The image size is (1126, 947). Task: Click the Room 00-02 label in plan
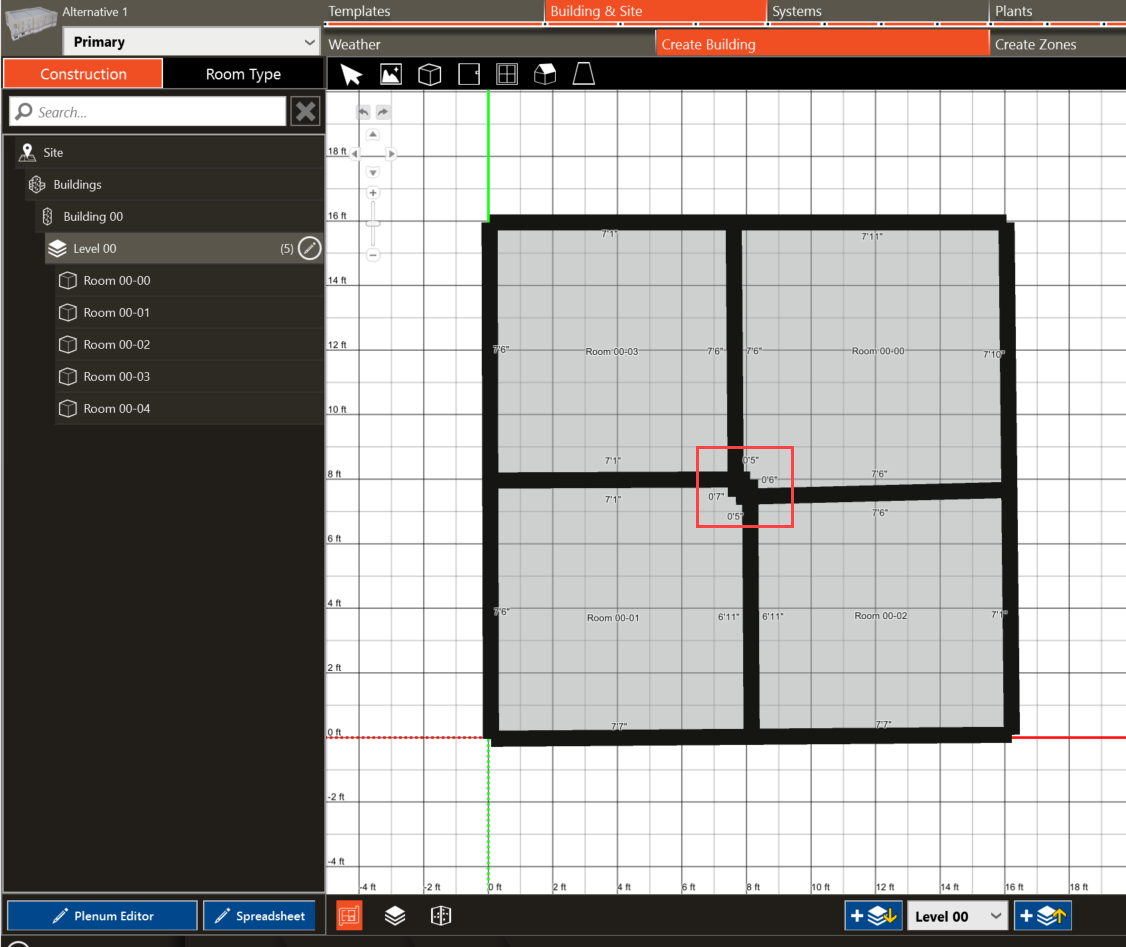[881, 615]
